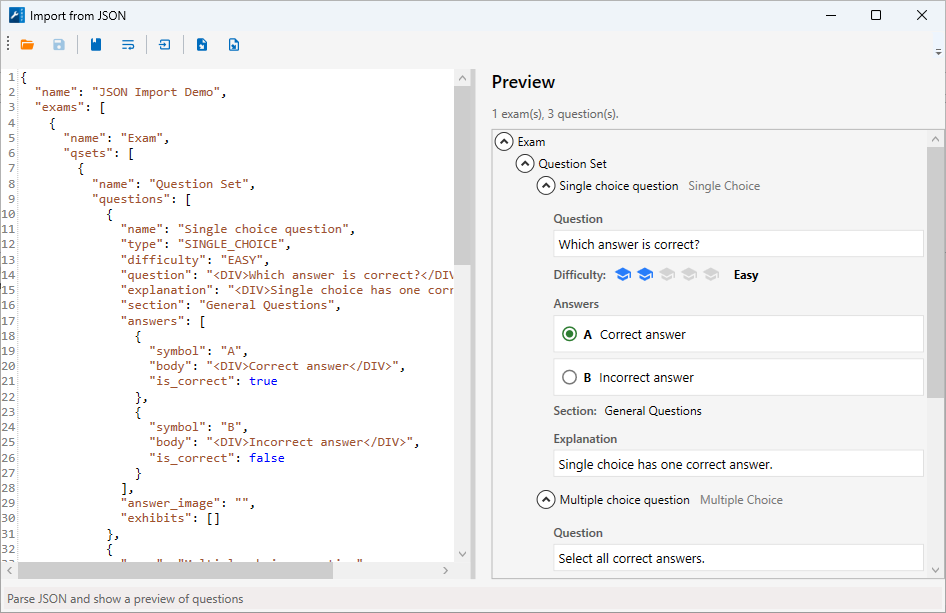Click the editor horizontal scroll right arrow

(445, 570)
